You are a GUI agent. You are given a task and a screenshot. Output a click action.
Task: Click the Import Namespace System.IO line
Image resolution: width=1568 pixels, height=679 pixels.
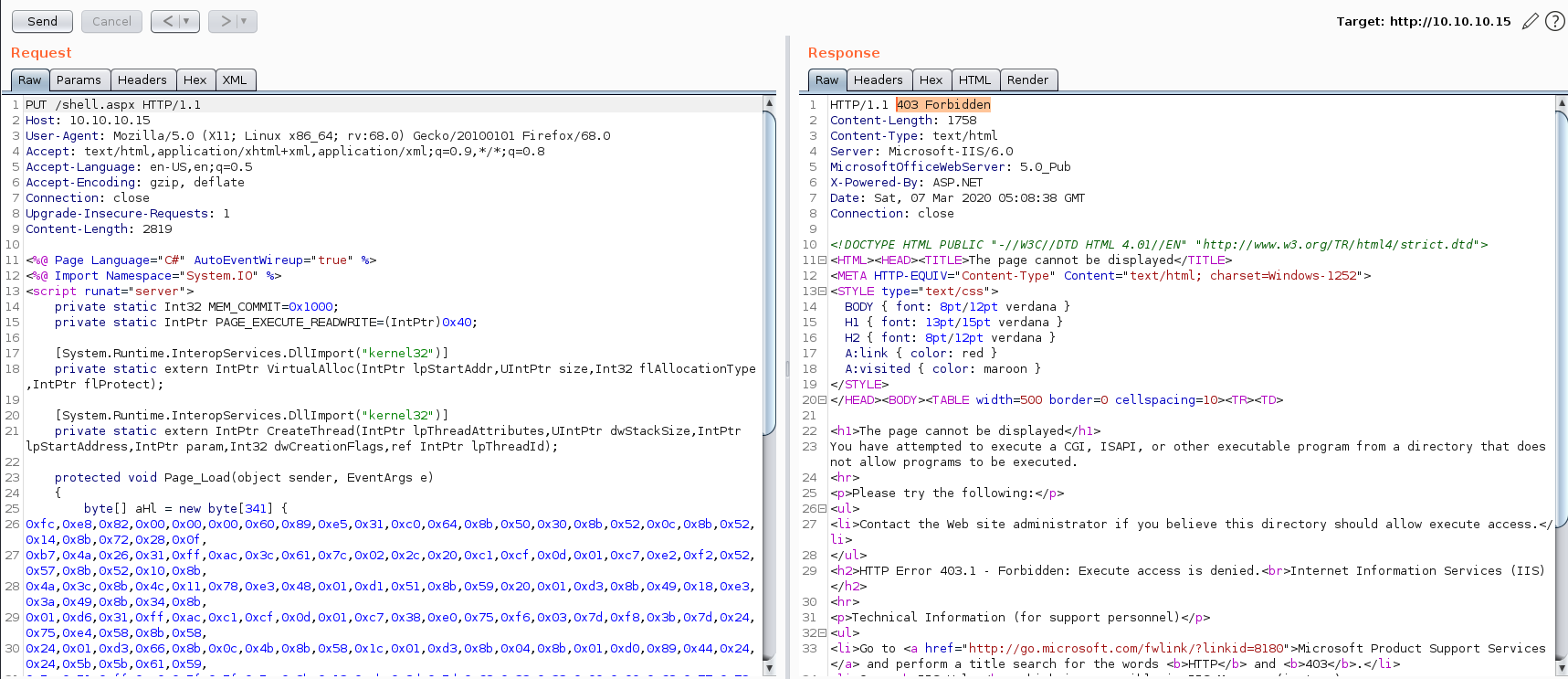[x=153, y=276]
